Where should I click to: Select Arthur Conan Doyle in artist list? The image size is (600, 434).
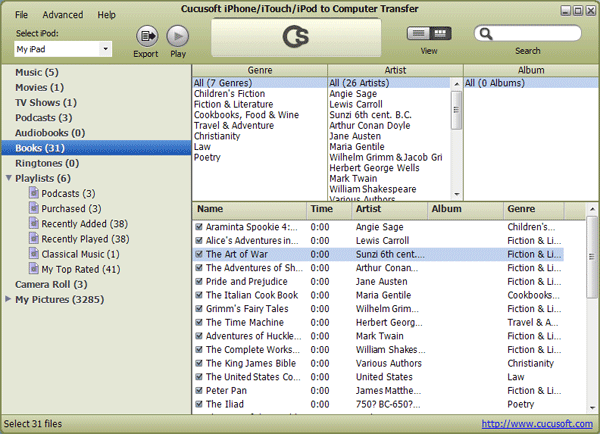click(x=370, y=126)
